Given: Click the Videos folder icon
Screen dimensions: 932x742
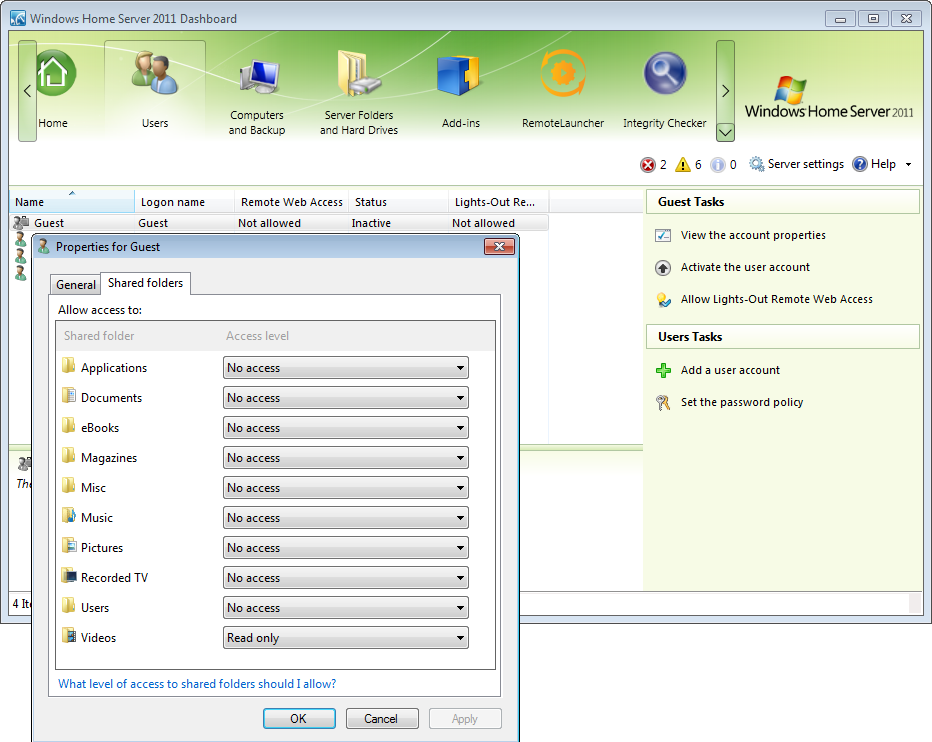Looking at the screenshot, I should click(69, 635).
